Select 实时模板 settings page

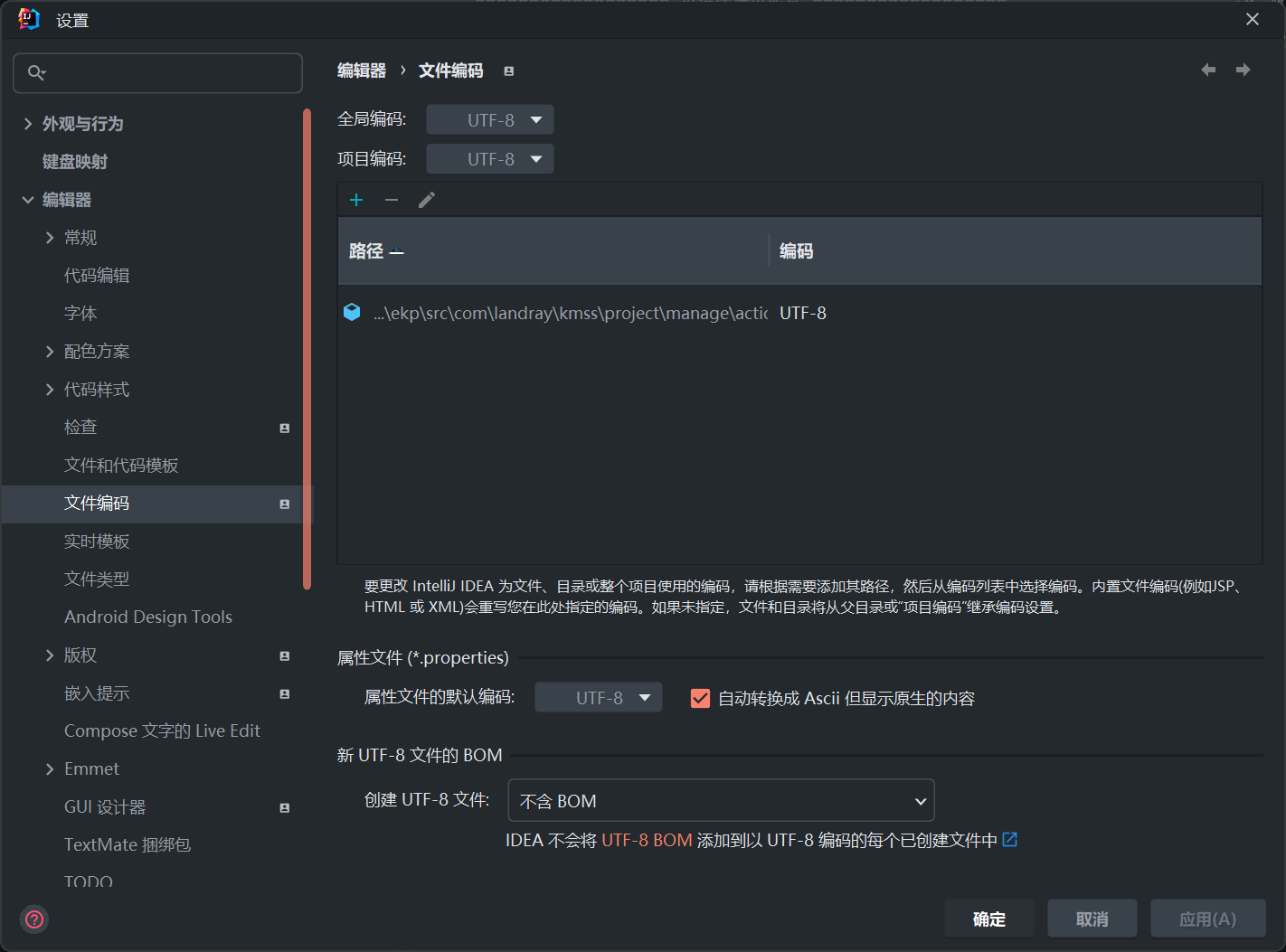tap(97, 542)
